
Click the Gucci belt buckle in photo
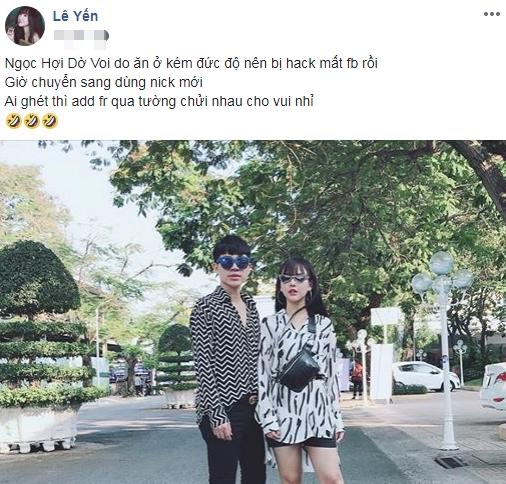coord(252,399)
